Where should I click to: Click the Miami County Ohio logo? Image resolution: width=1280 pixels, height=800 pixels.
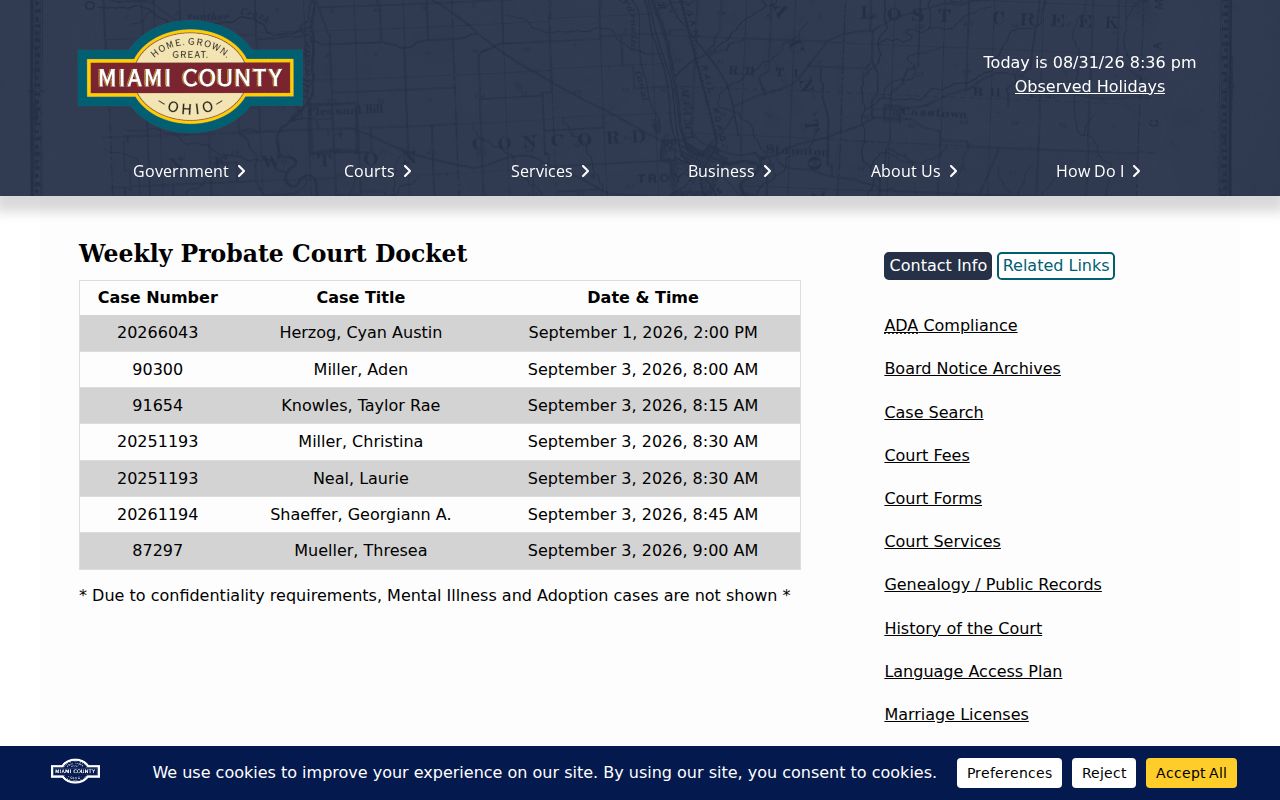[190, 77]
